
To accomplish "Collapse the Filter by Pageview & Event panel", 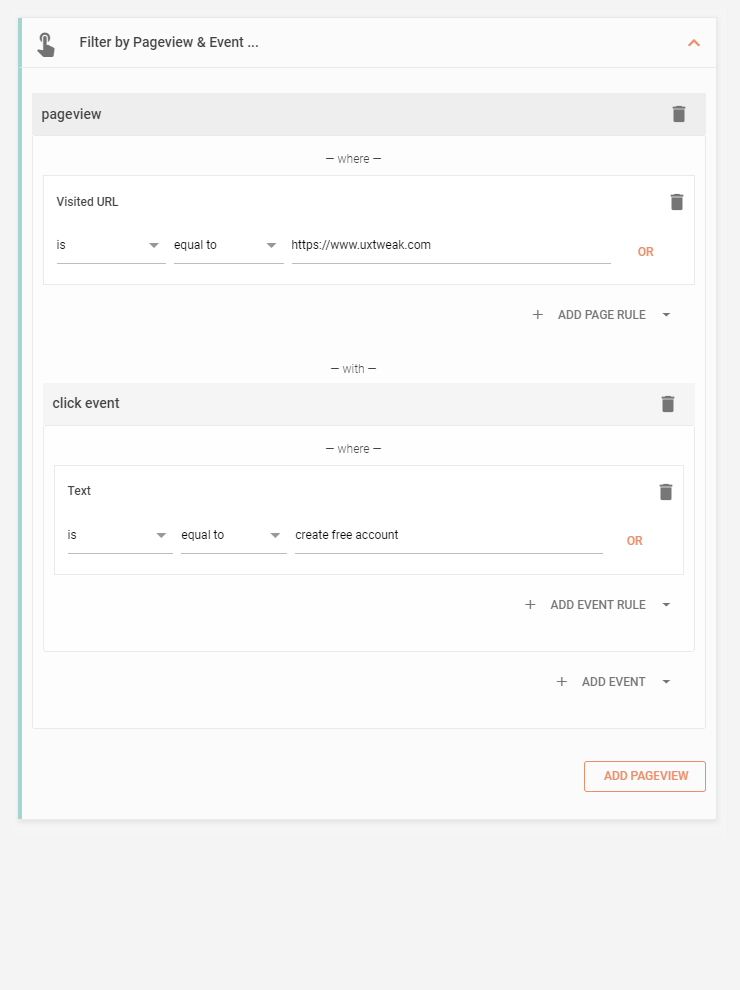I will 693,43.
